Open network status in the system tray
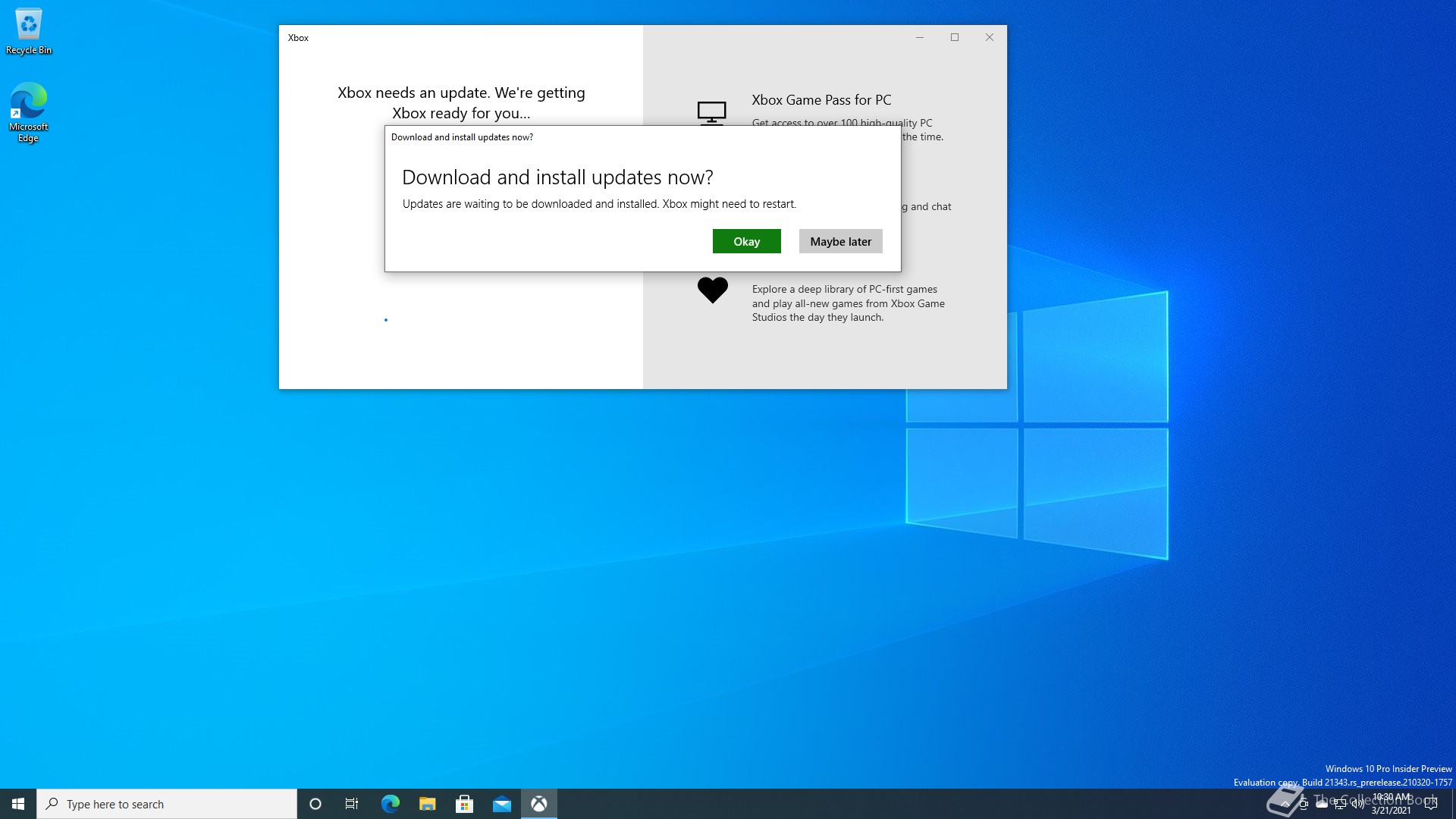 (x=1340, y=804)
